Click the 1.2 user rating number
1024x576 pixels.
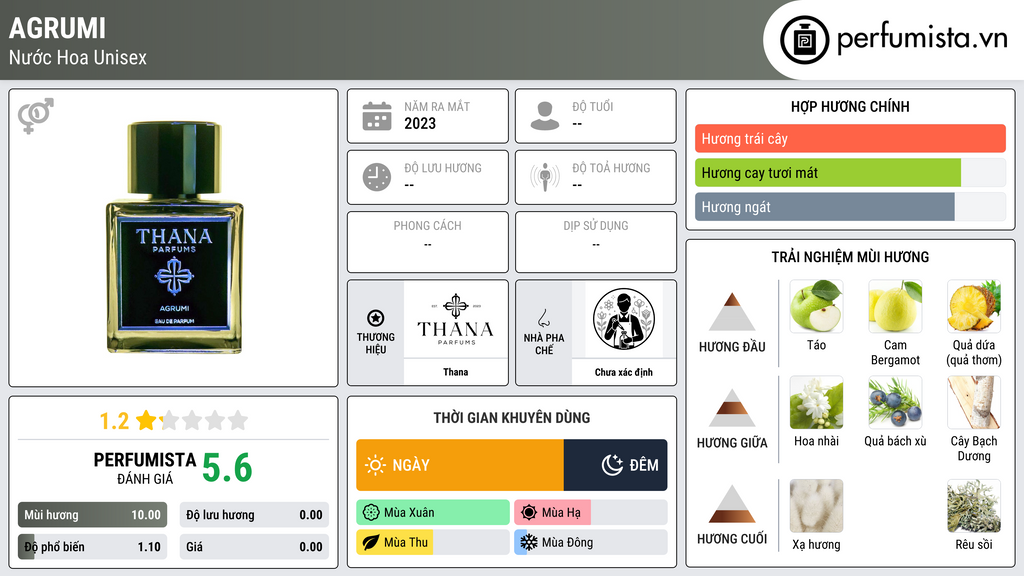tap(114, 421)
